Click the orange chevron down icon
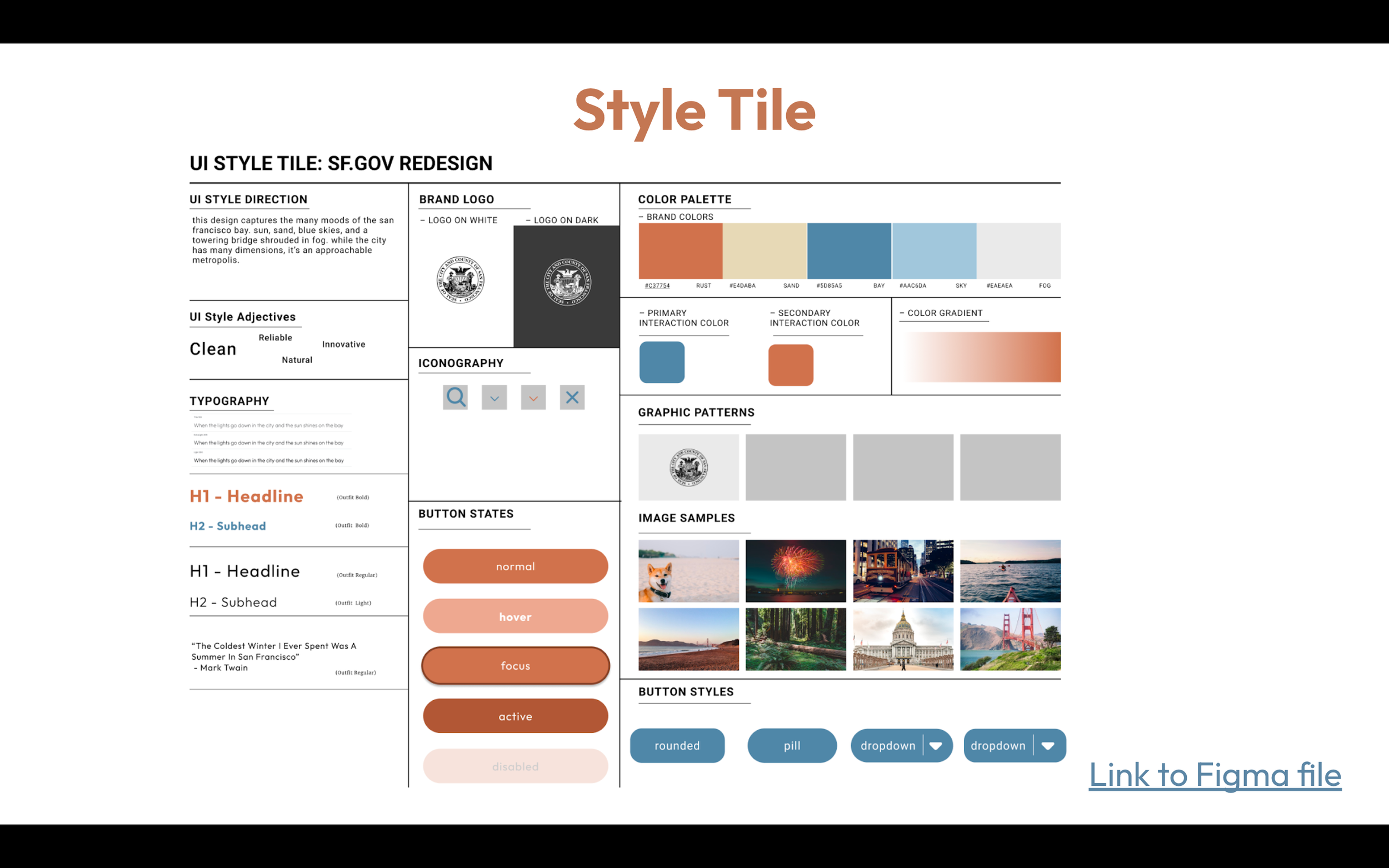 pyautogui.click(x=533, y=397)
